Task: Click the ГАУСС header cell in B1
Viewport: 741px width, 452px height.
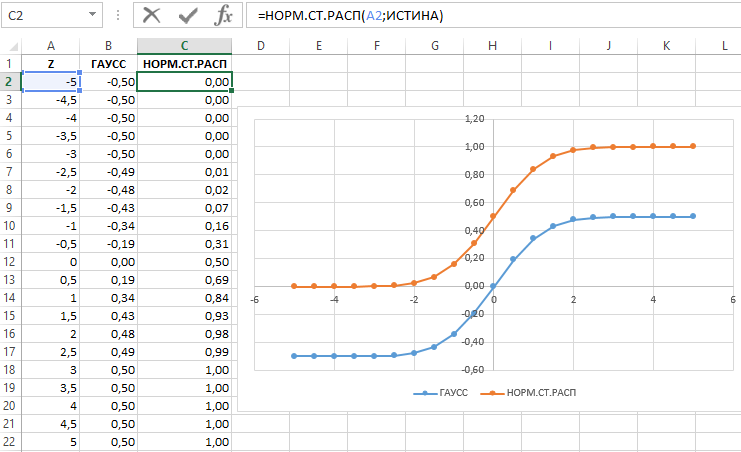Action: (108, 64)
